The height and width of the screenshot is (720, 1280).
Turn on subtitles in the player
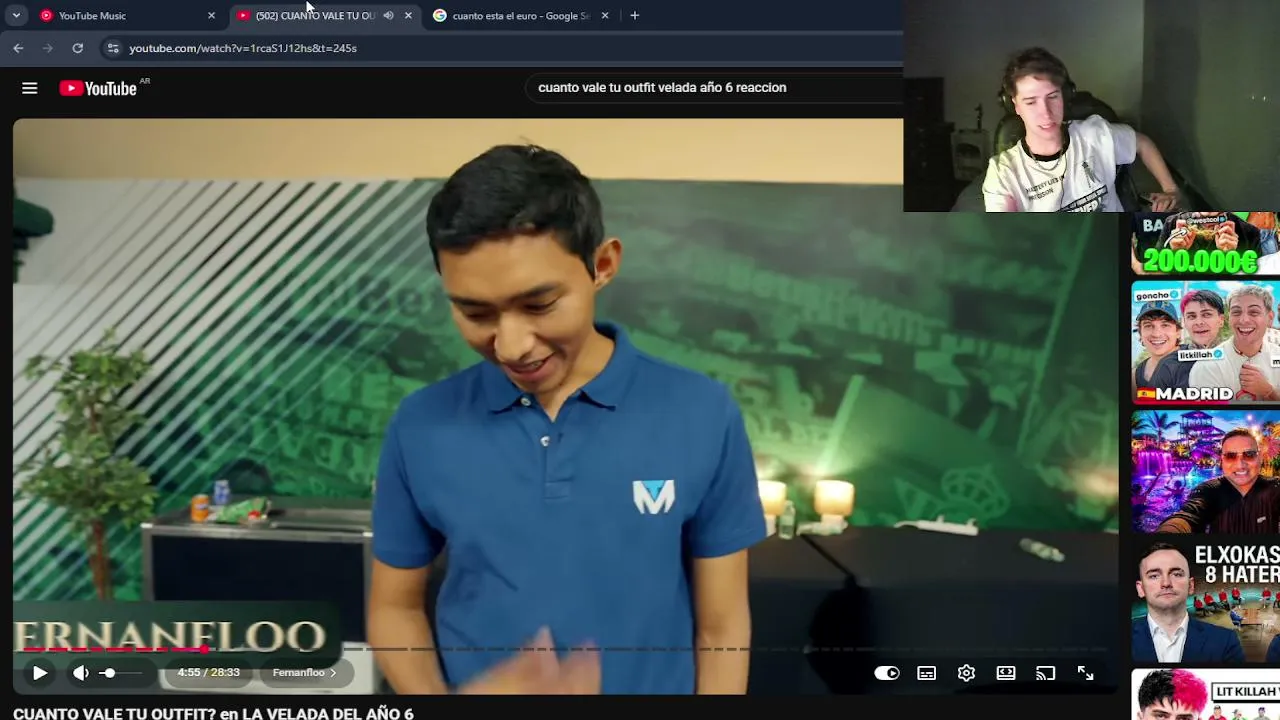point(927,673)
